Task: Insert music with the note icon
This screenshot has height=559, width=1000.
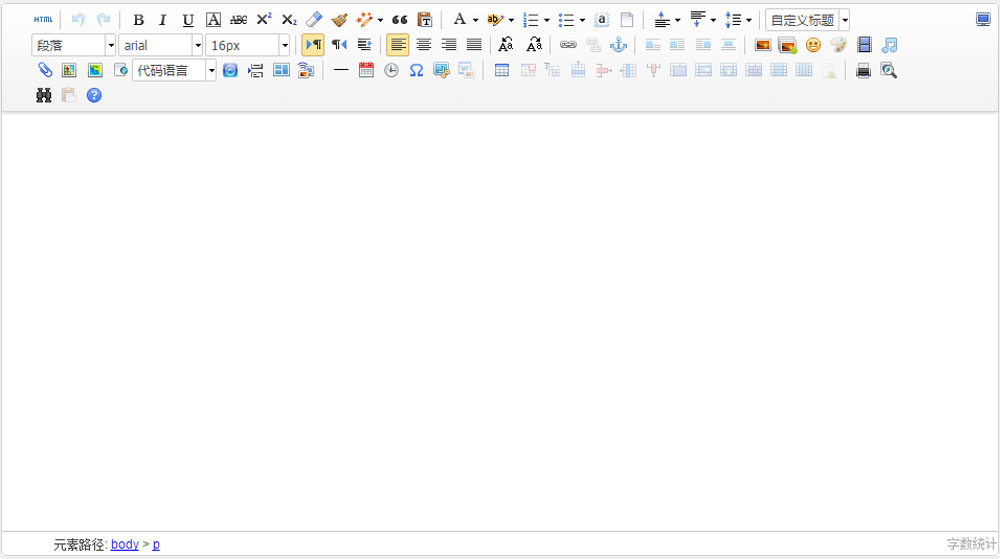Action: pyautogui.click(x=889, y=45)
